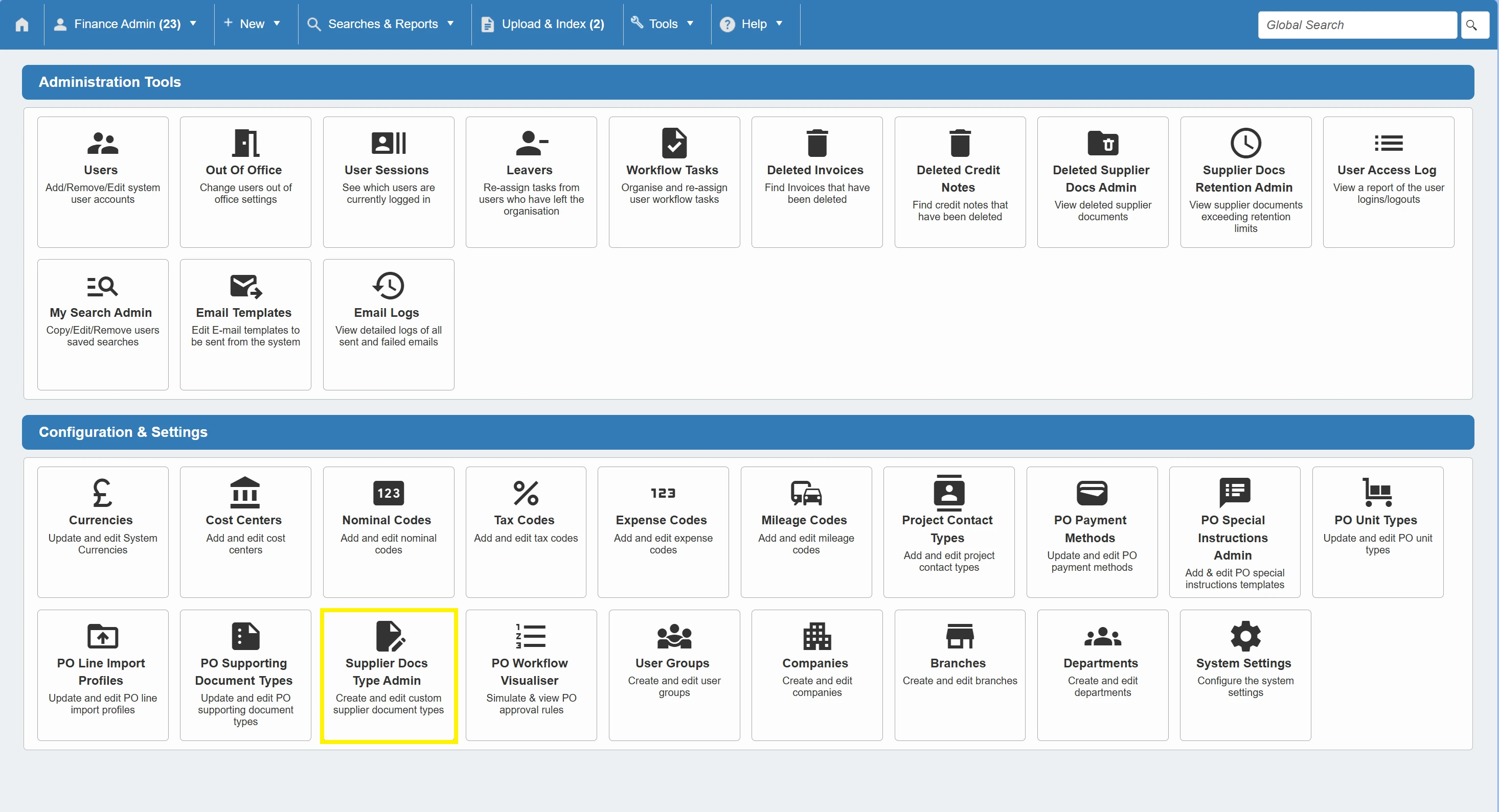Open the Out Of Office door icon
The image size is (1499, 812).
(x=245, y=143)
